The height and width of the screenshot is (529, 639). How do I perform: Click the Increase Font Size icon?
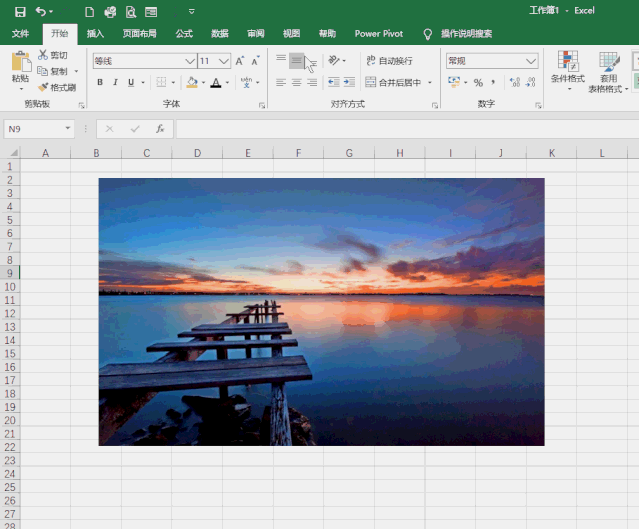pos(240,61)
